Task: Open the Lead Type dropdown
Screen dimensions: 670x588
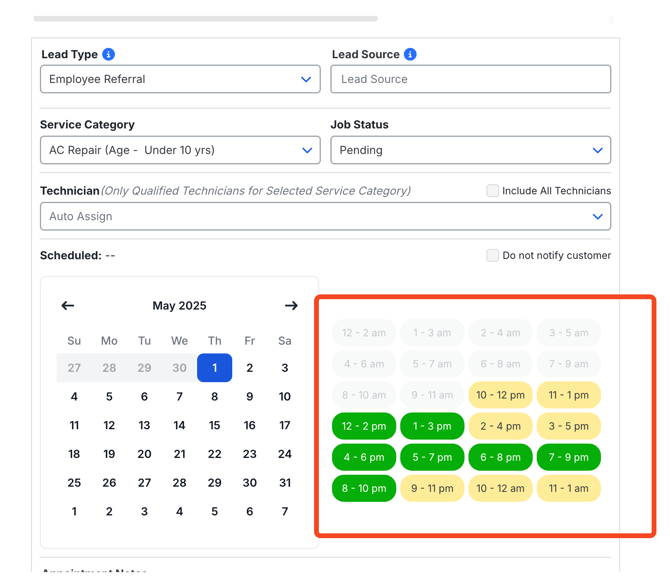Action: (180, 79)
